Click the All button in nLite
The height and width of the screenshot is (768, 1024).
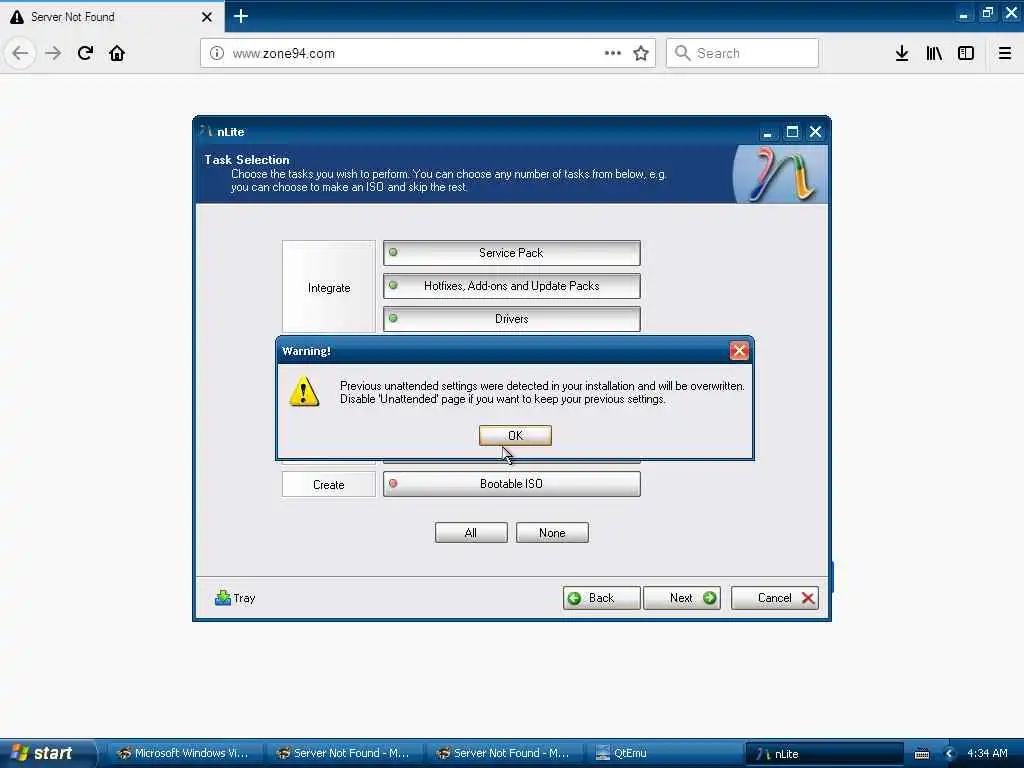coord(471,532)
